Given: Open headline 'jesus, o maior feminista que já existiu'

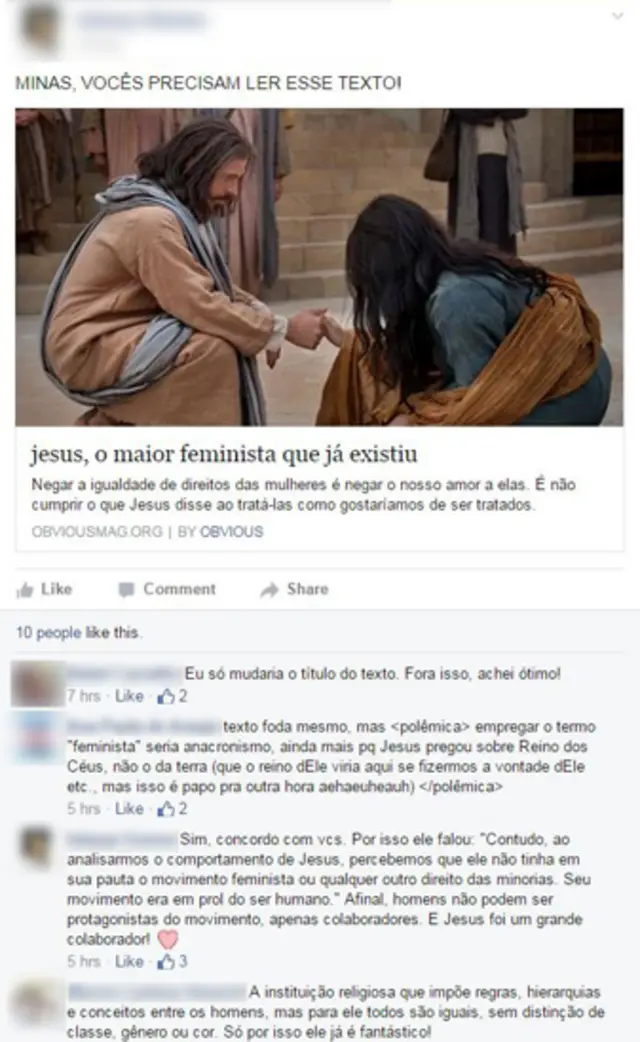Looking at the screenshot, I should (224, 455).
